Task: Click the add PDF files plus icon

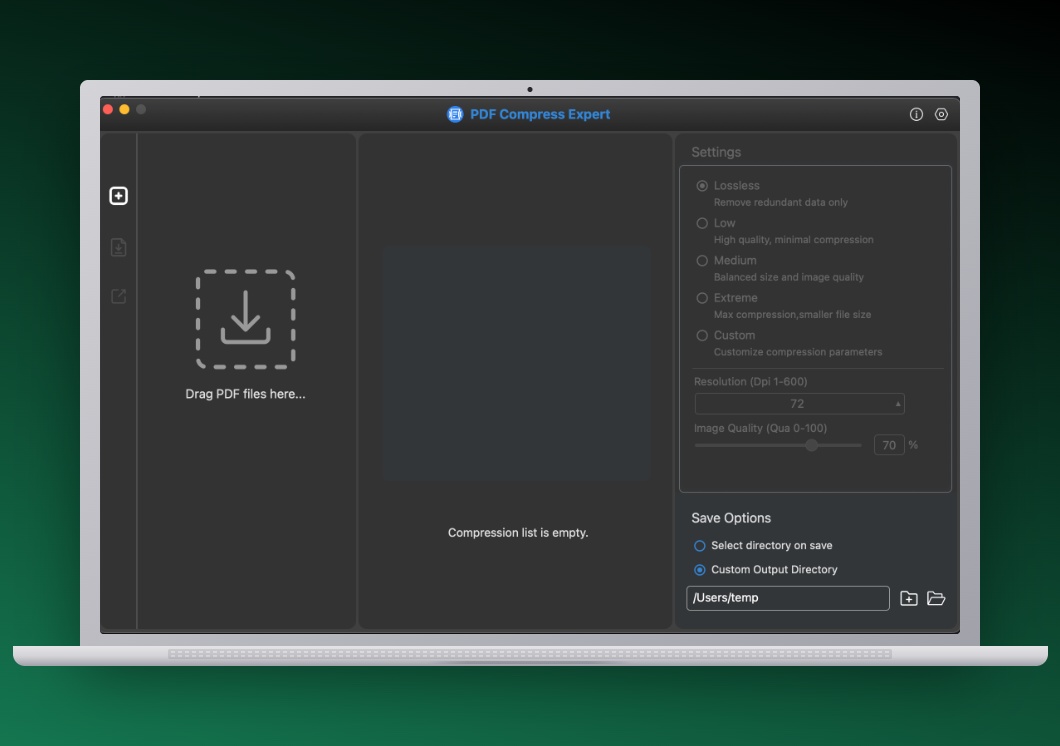Action: click(118, 196)
